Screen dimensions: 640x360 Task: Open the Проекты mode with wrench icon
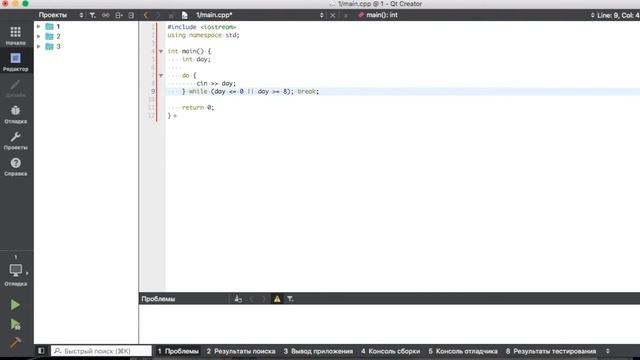[x=16, y=140]
